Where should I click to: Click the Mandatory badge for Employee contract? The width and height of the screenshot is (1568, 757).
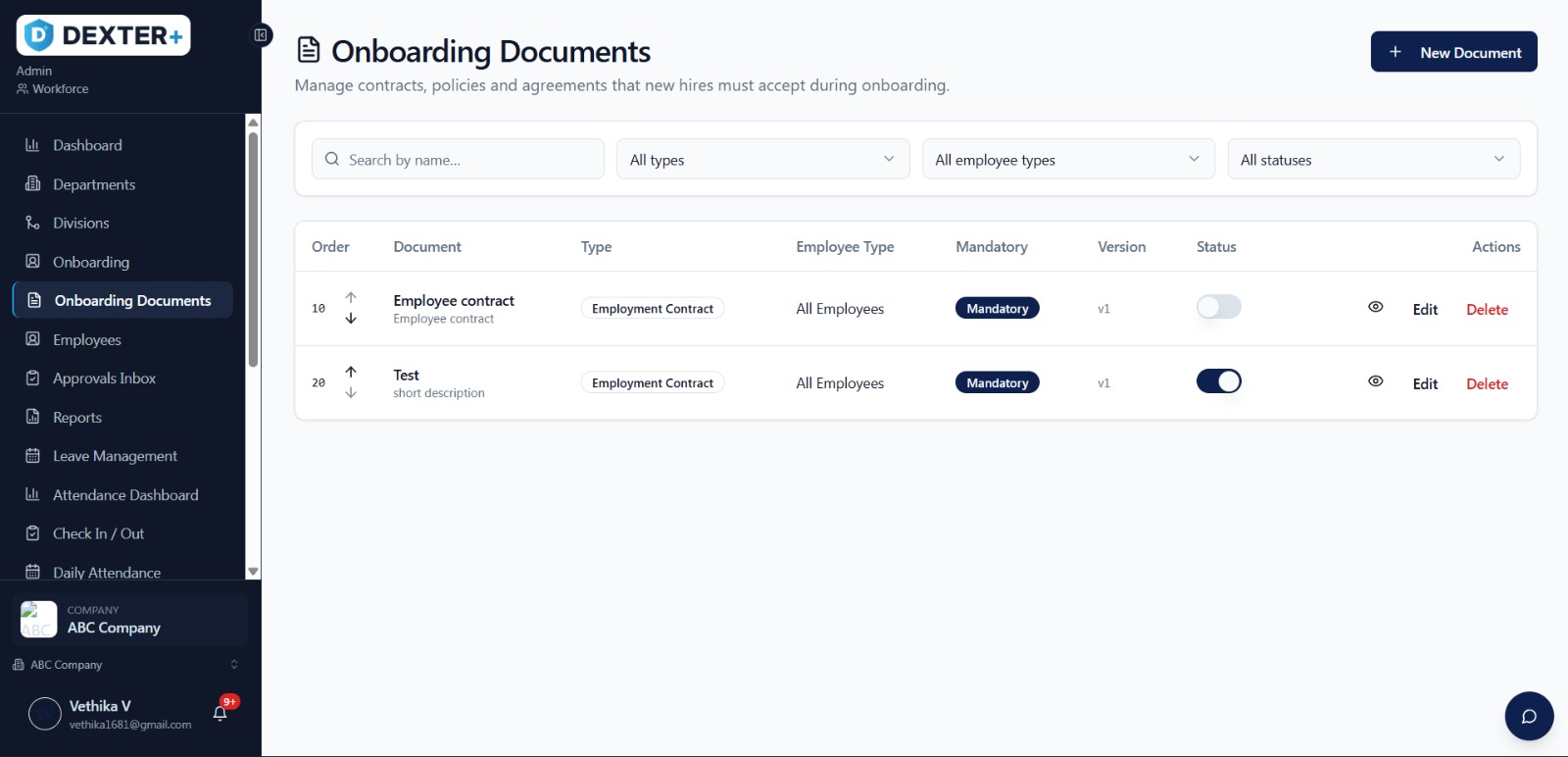point(998,308)
